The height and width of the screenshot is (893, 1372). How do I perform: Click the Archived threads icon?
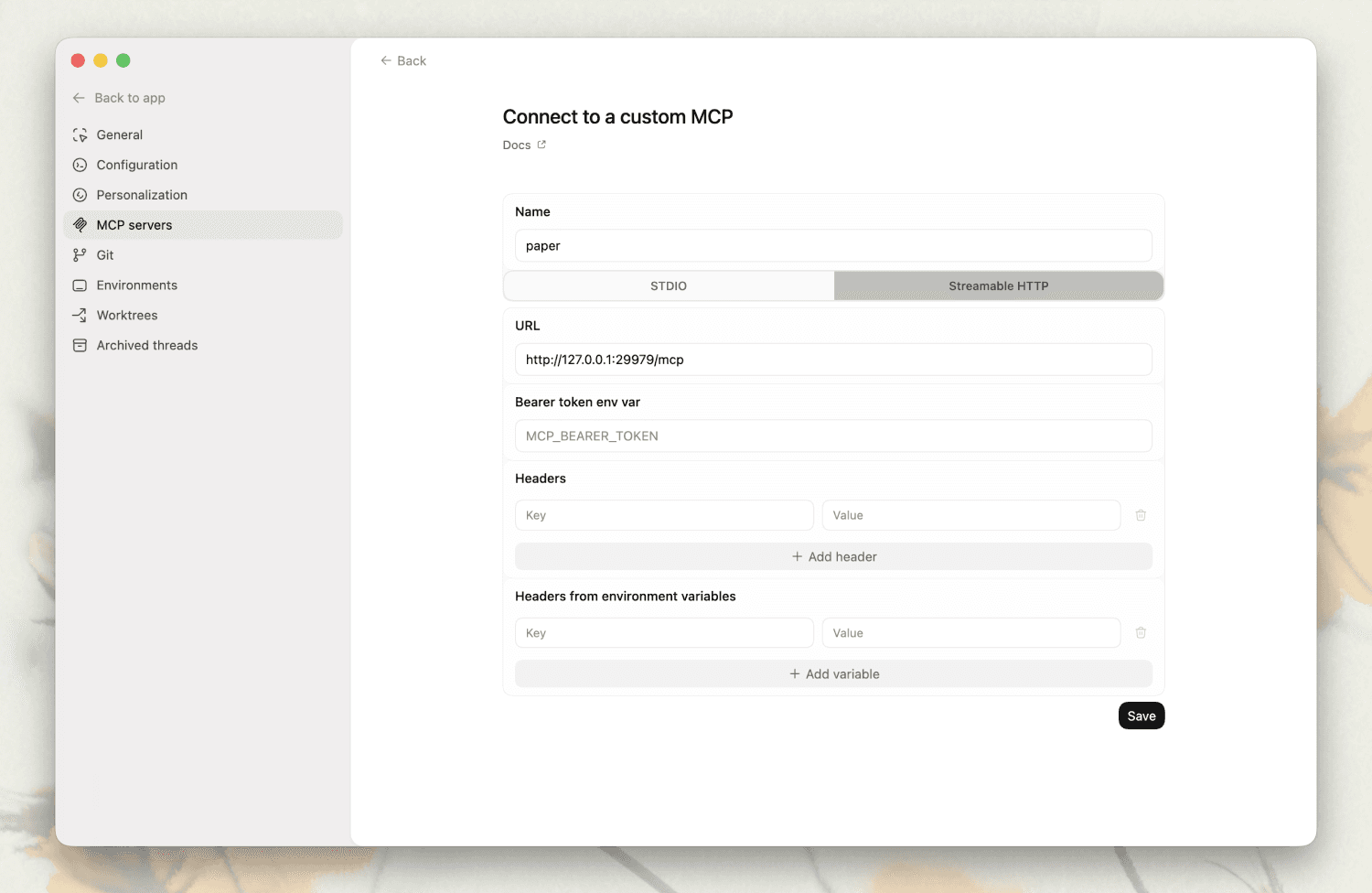[x=80, y=345]
